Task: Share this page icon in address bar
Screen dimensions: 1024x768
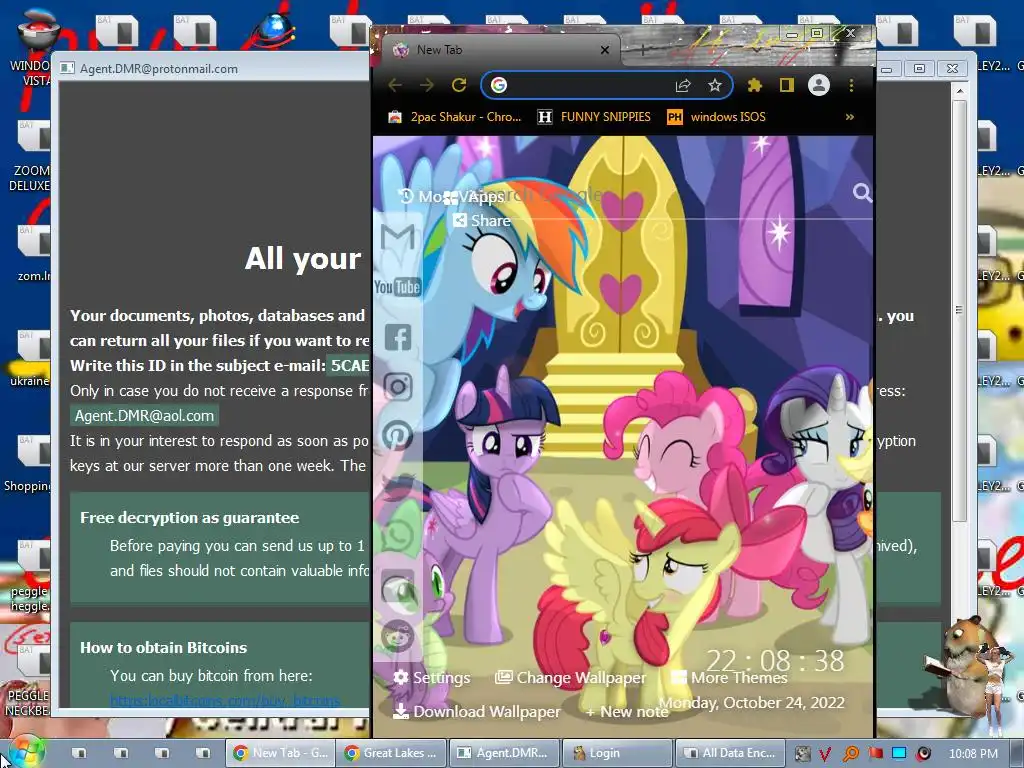Action: tap(683, 85)
